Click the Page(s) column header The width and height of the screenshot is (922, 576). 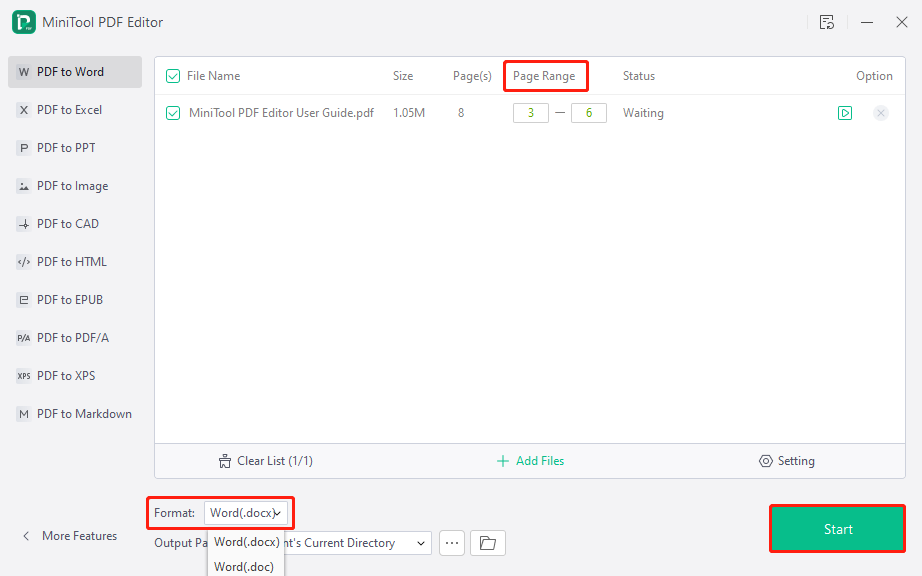pyautogui.click(x=472, y=76)
